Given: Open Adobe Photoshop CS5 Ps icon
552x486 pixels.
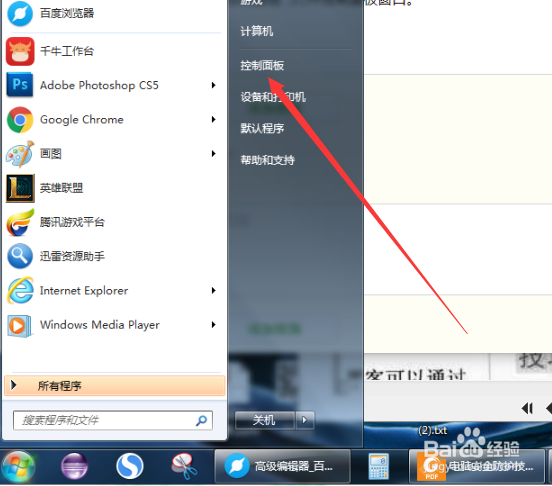Looking at the screenshot, I should (20, 85).
